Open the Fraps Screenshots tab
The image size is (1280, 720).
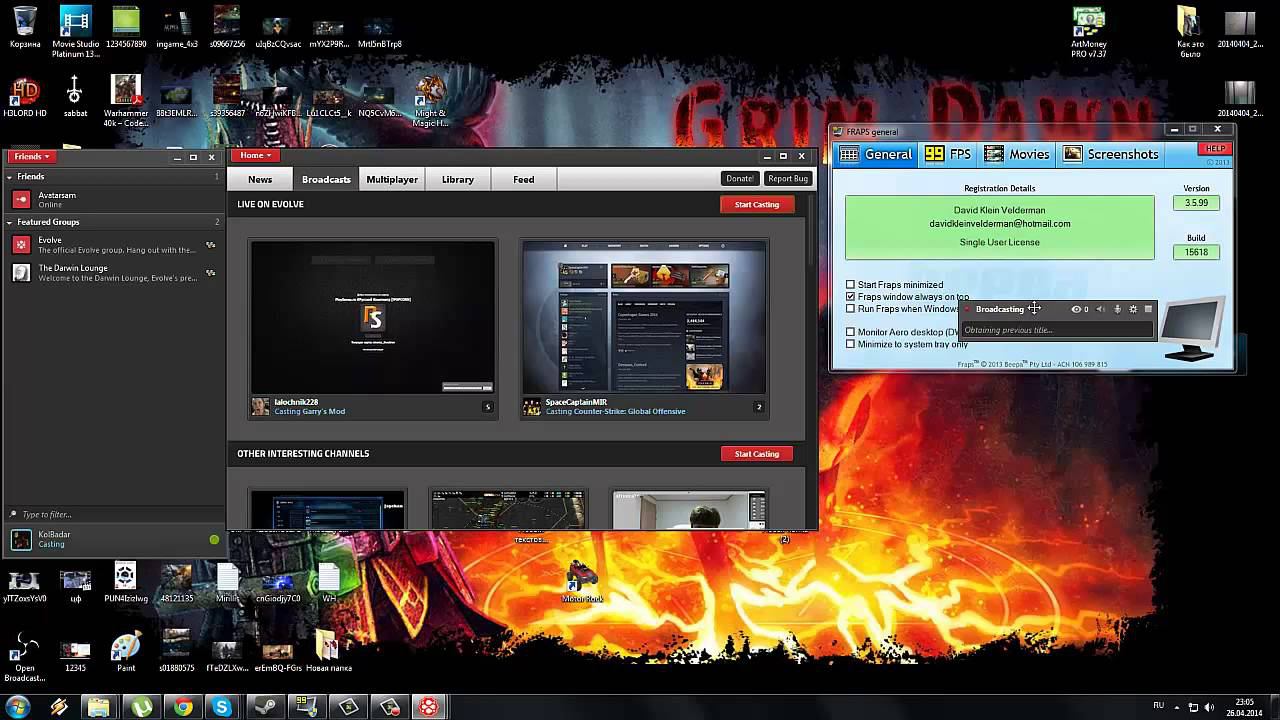[1110, 154]
